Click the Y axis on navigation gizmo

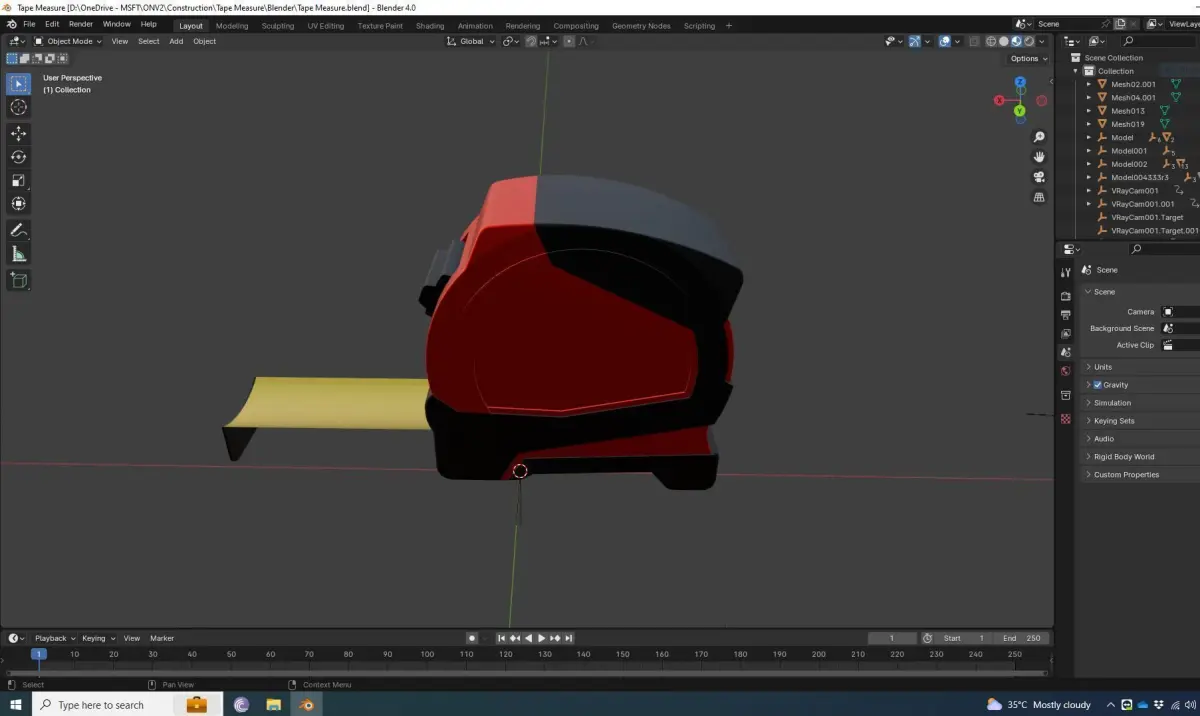pos(1019,111)
